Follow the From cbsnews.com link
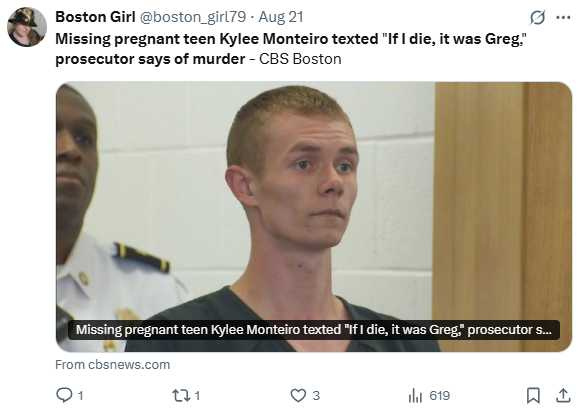The width and height of the screenshot is (579, 415). 113,365
